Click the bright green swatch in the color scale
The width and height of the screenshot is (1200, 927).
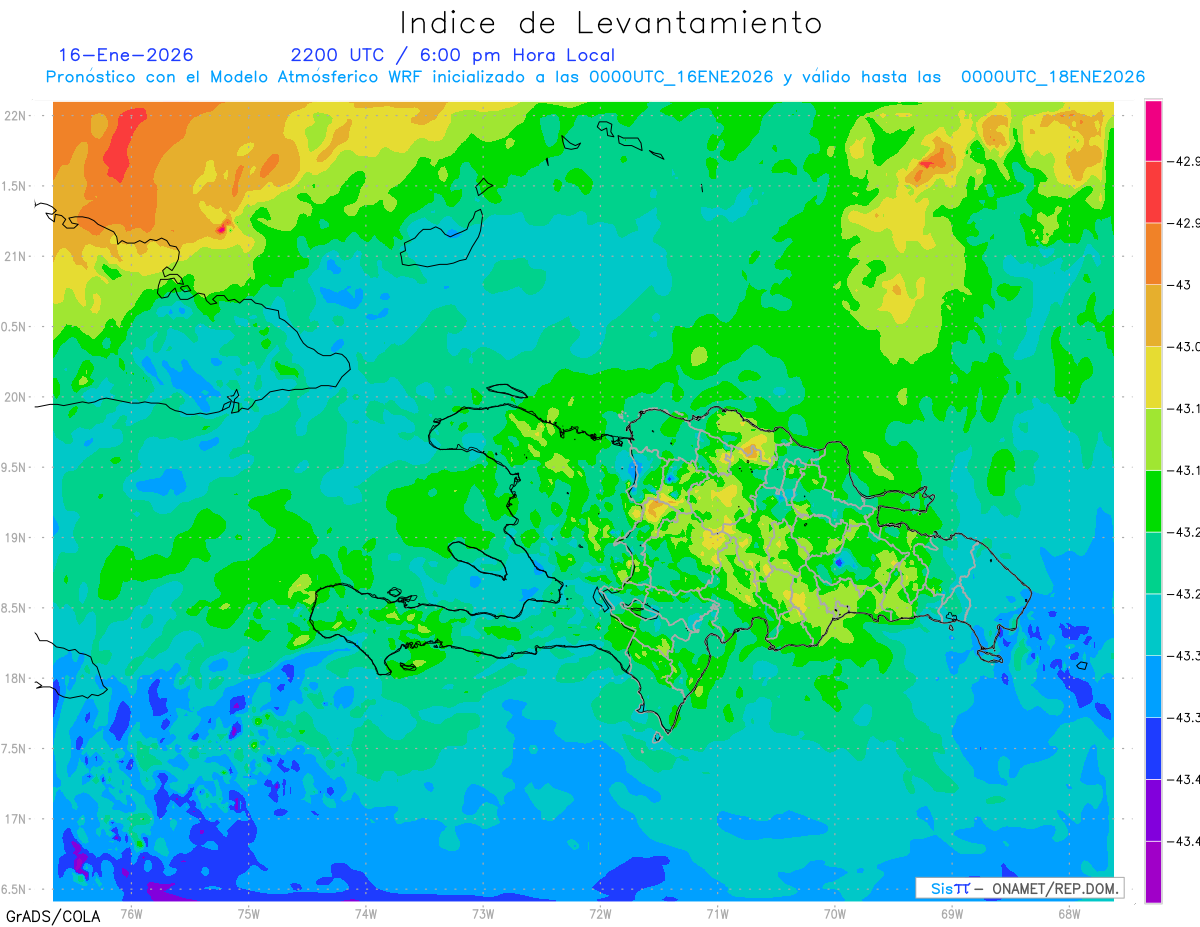pos(1153,500)
